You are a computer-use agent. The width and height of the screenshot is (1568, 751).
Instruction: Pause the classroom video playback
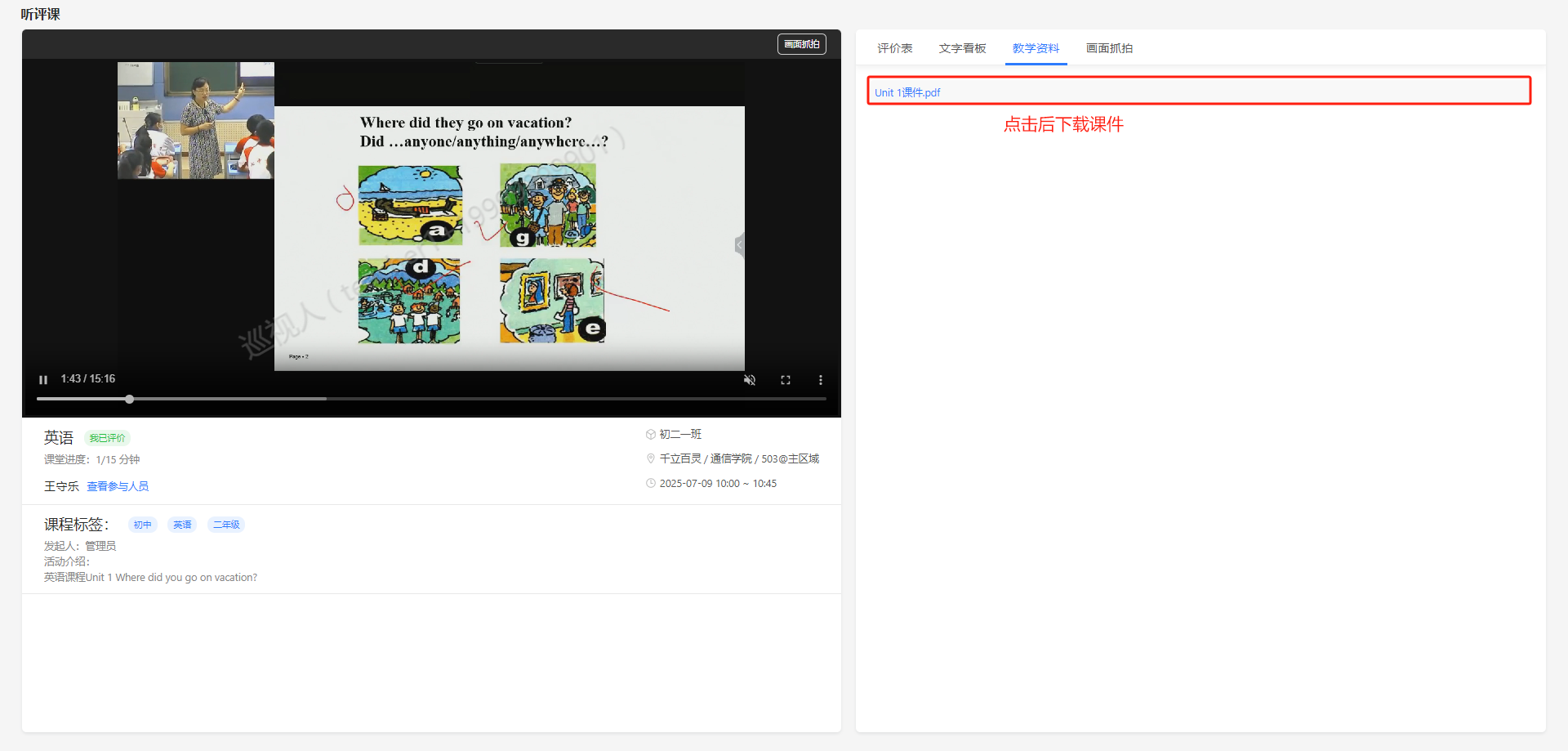click(x=43, y=379)
